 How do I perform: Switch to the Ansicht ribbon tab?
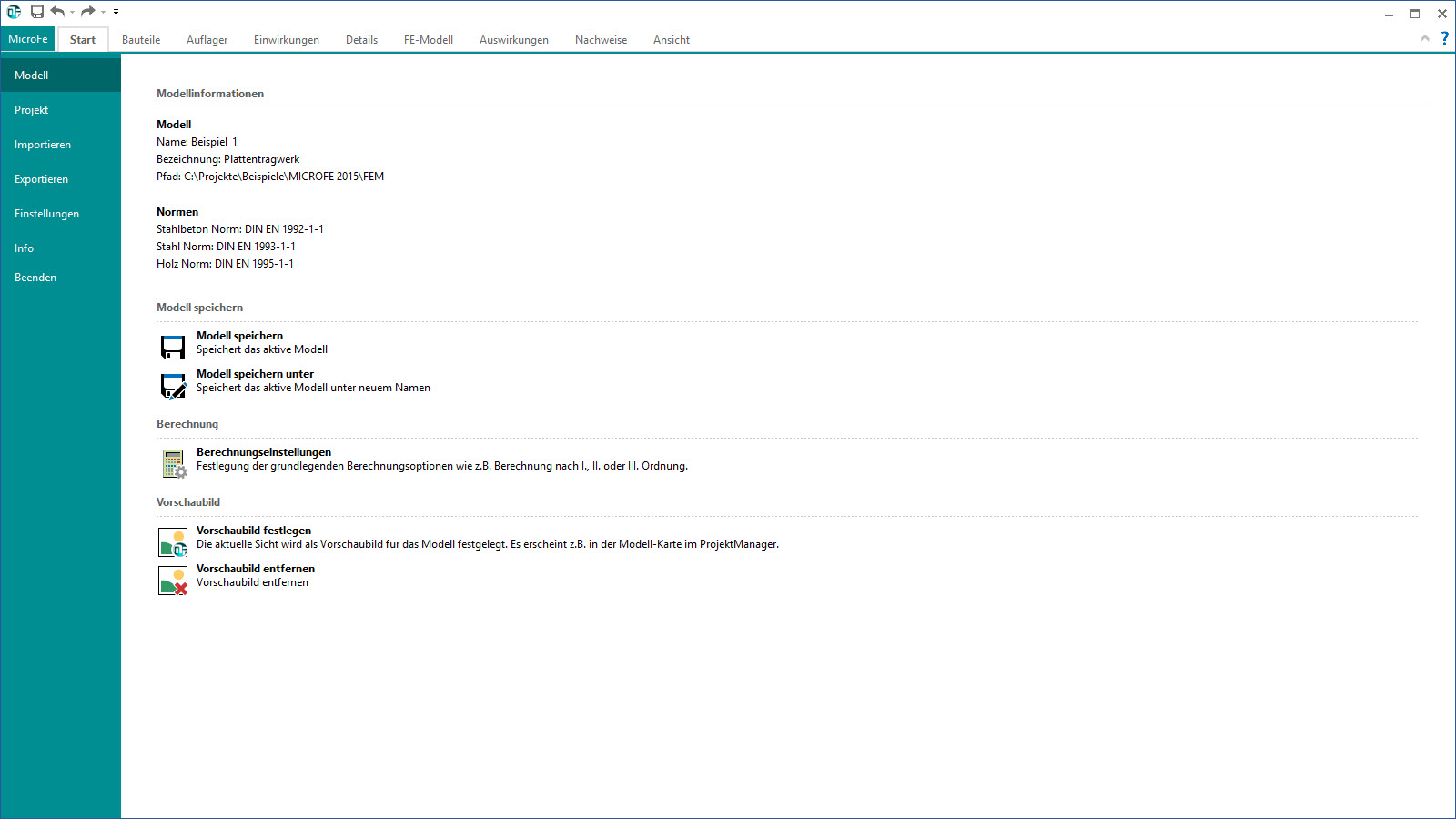[x=672, y=40]
